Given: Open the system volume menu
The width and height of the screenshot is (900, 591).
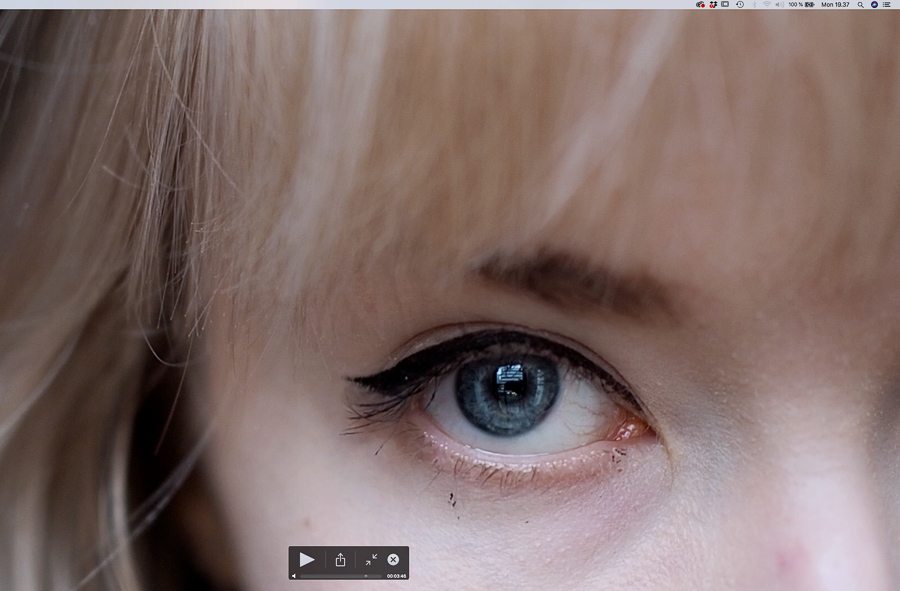Looking at the screenshot, I should (779, 5).
